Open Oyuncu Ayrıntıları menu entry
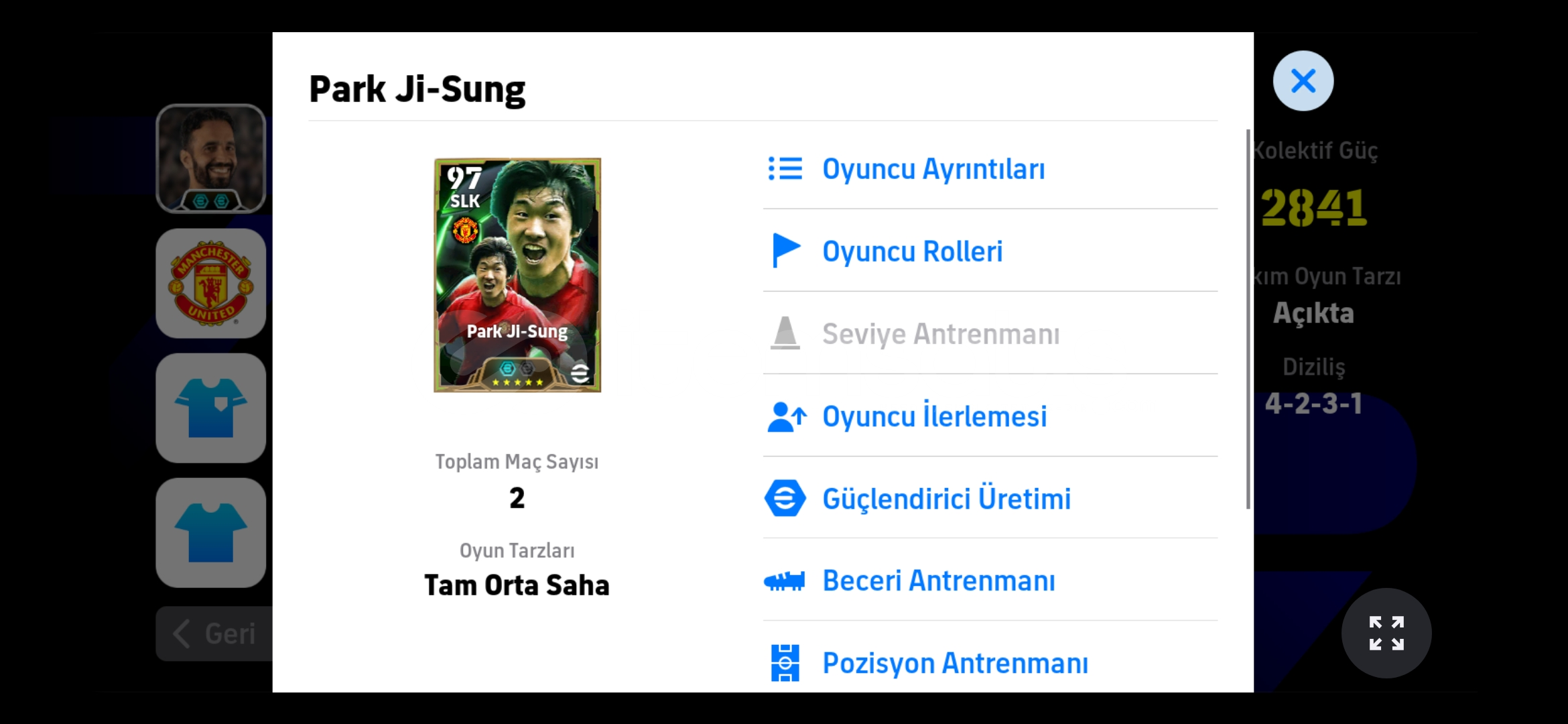The height and width of the screenshot is (724, 1568). [x=990, y=169]
